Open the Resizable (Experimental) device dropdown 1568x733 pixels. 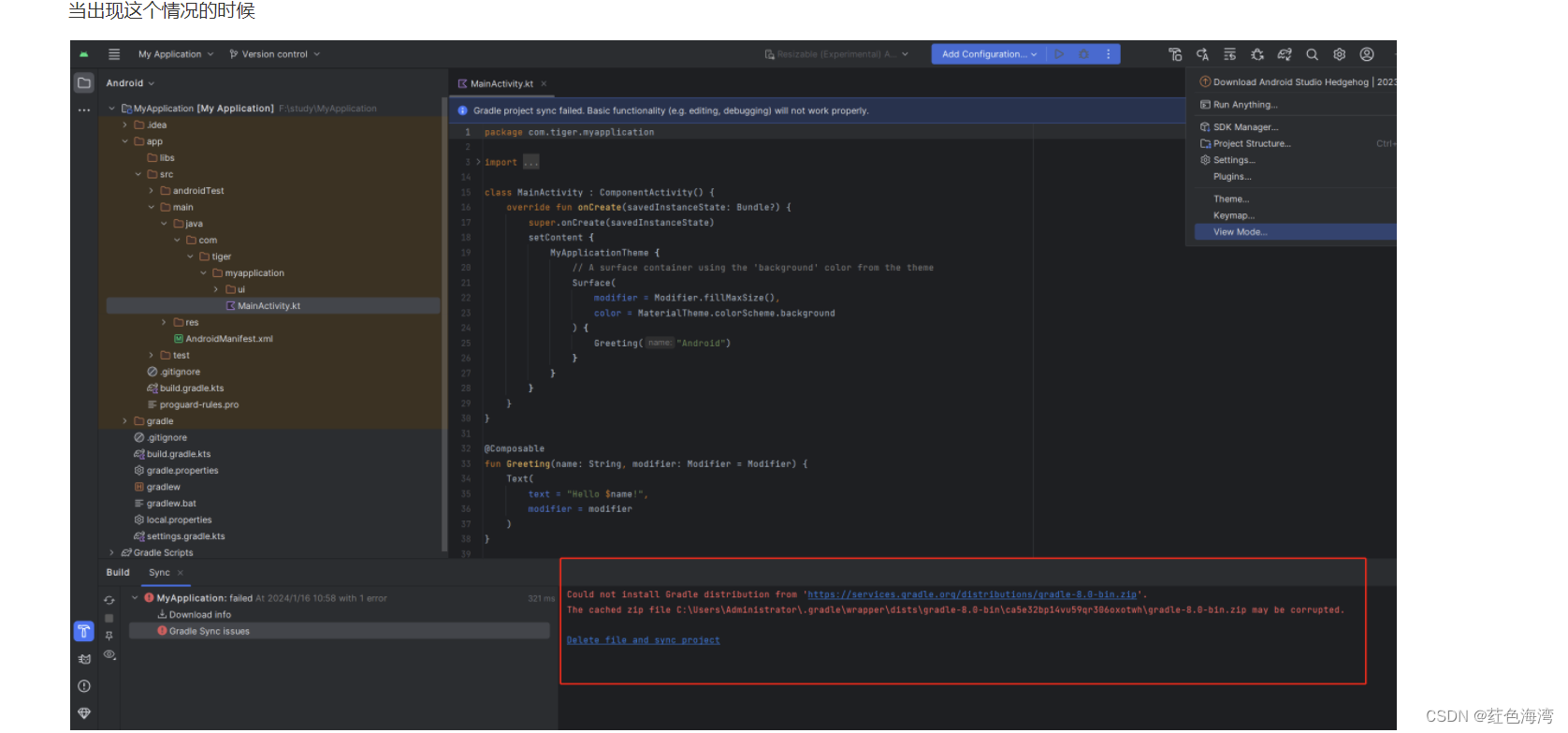click(835, 54)
